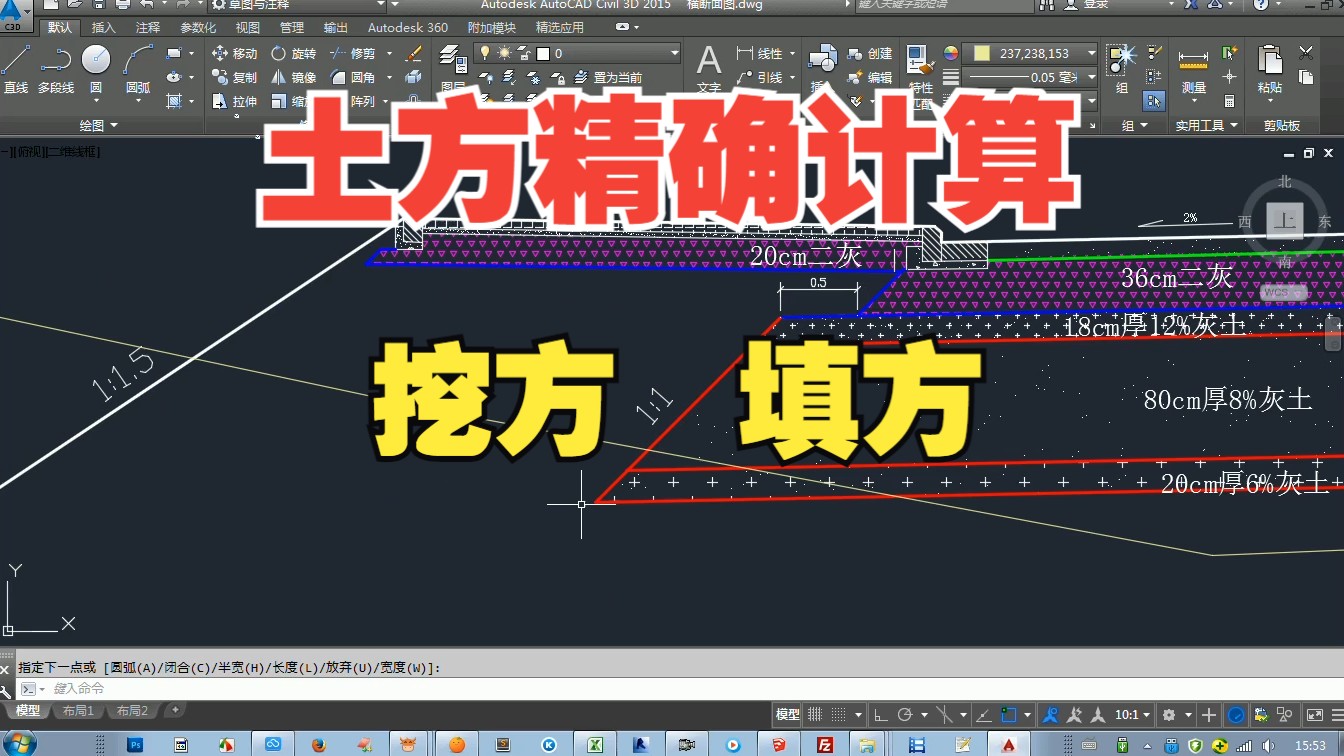Image resolution: width=1344 pixels, height=756 pixels.
Task: Open the 10:1 annotation scale dropdown
Action: pos(1132,715)
